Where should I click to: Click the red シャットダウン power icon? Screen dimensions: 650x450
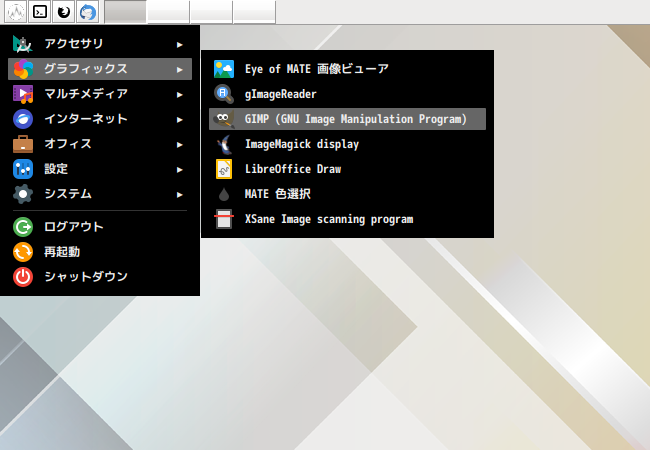[x=23, y=277]
